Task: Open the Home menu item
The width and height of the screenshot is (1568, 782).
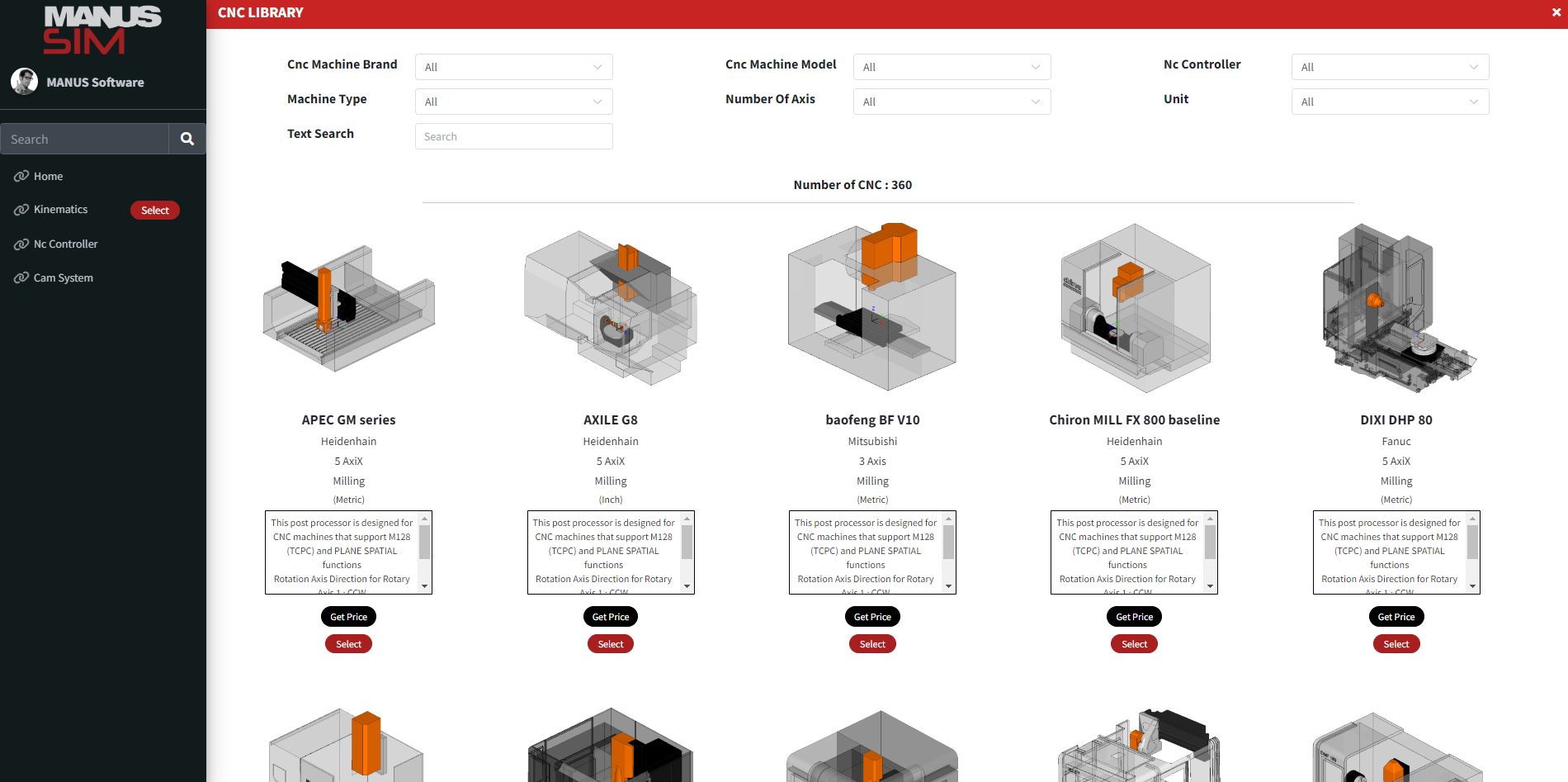Action: point(48,176)
